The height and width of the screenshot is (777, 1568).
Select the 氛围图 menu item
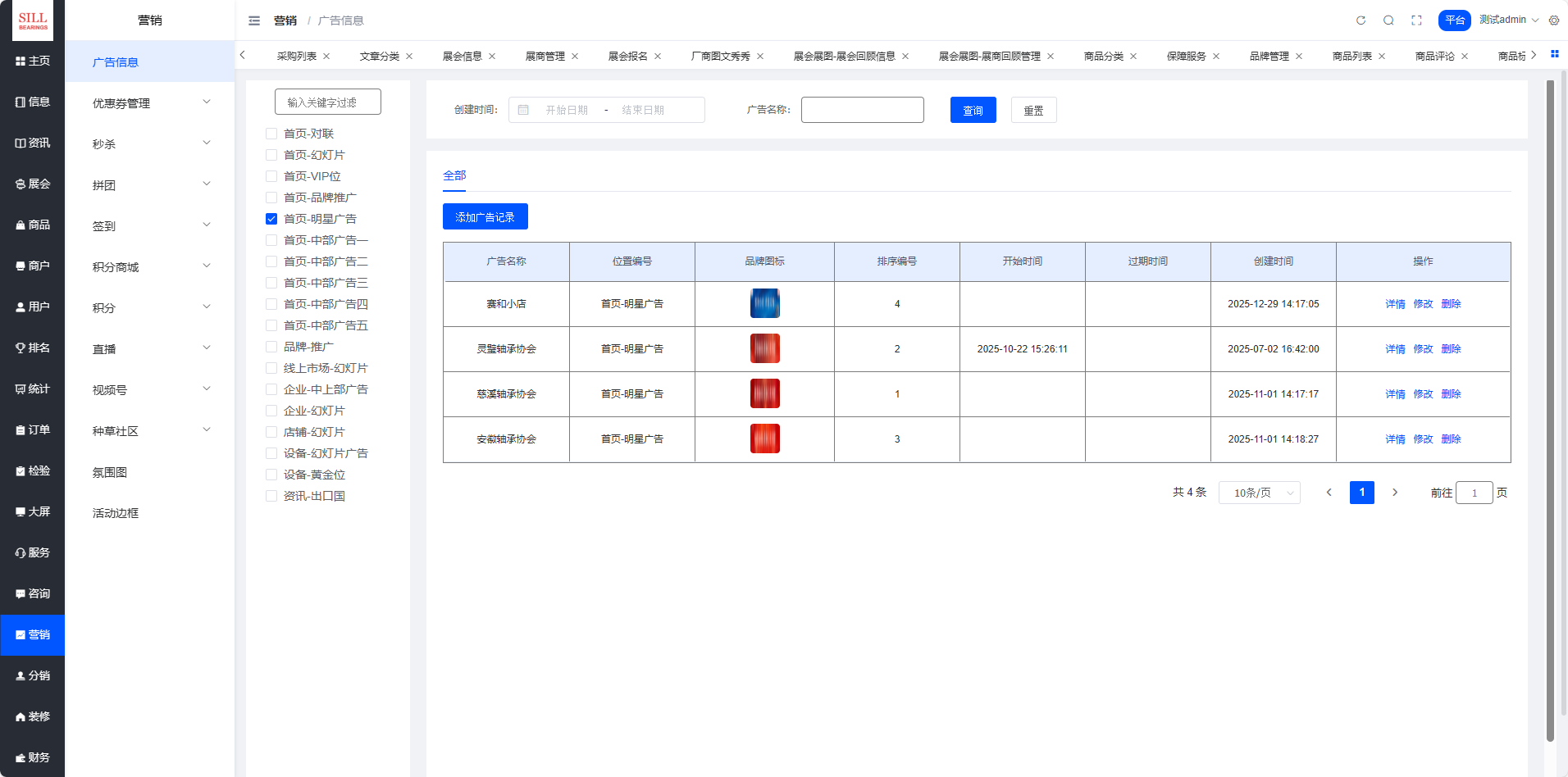[110, 472]
